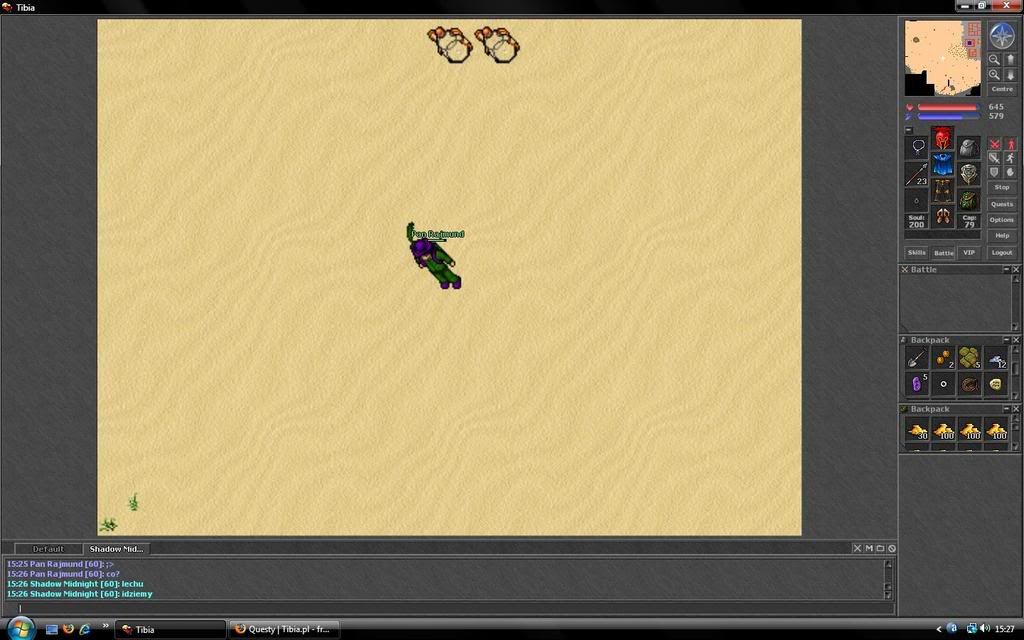Select the spear weapon slot with 23

(x=917, y=174)
